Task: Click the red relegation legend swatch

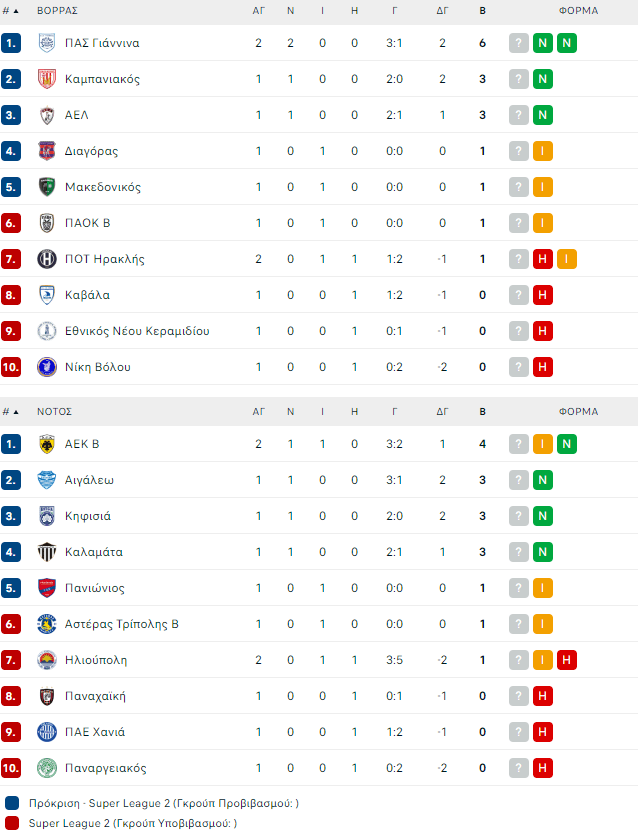Action: pos(11,823)
